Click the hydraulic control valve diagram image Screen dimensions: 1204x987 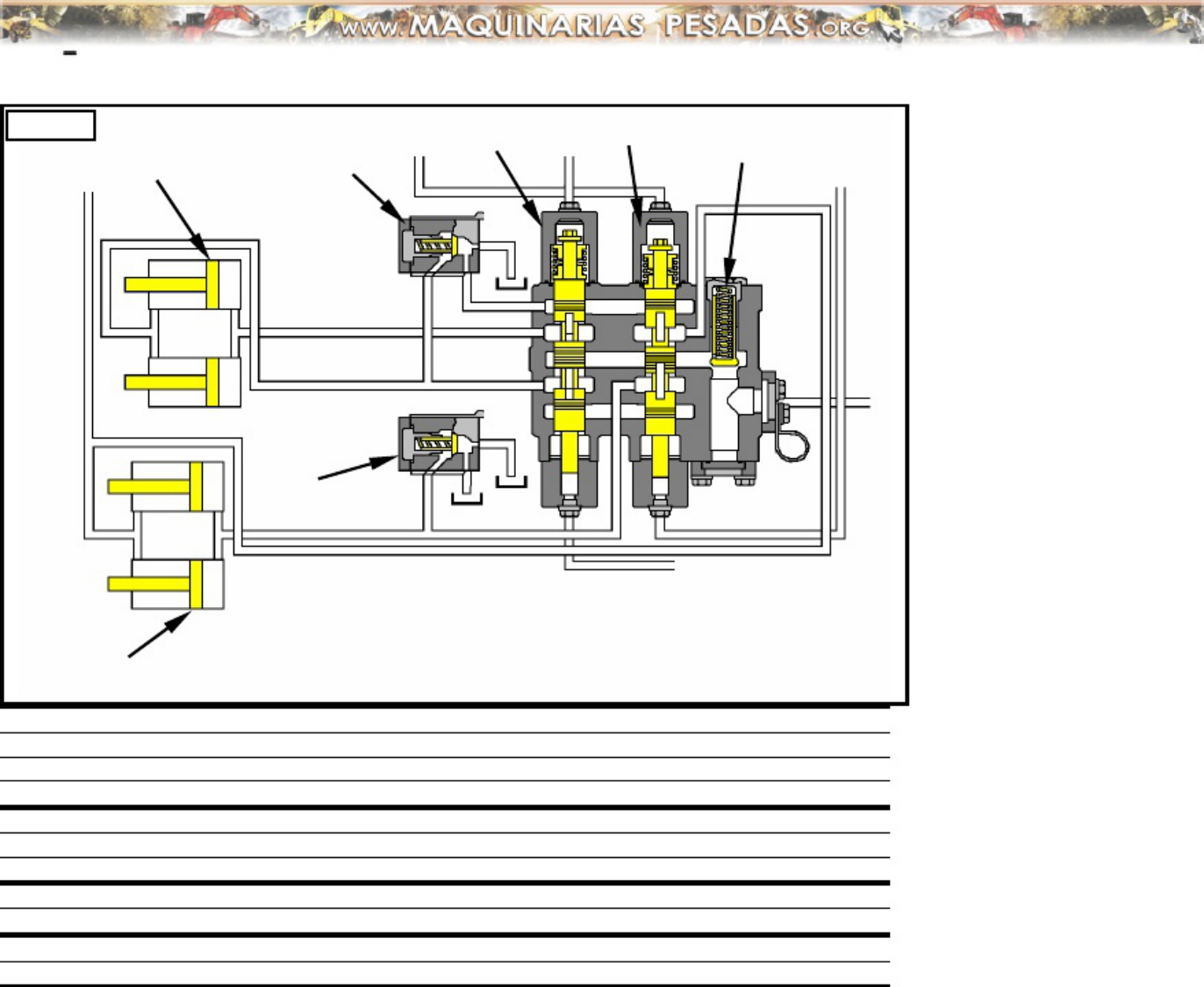[x=455, y=405]
